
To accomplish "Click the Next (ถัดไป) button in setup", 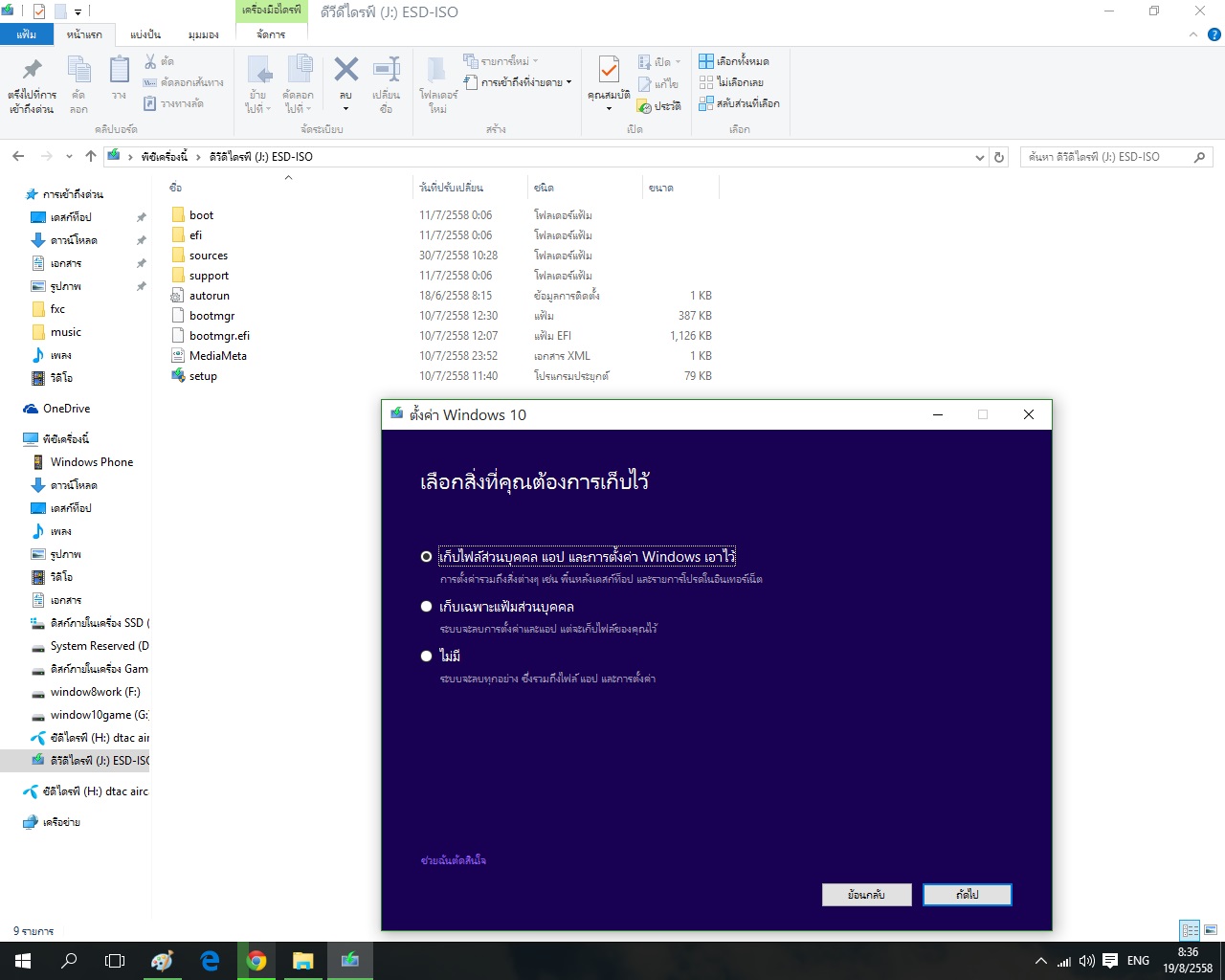I will pos(968,895).
